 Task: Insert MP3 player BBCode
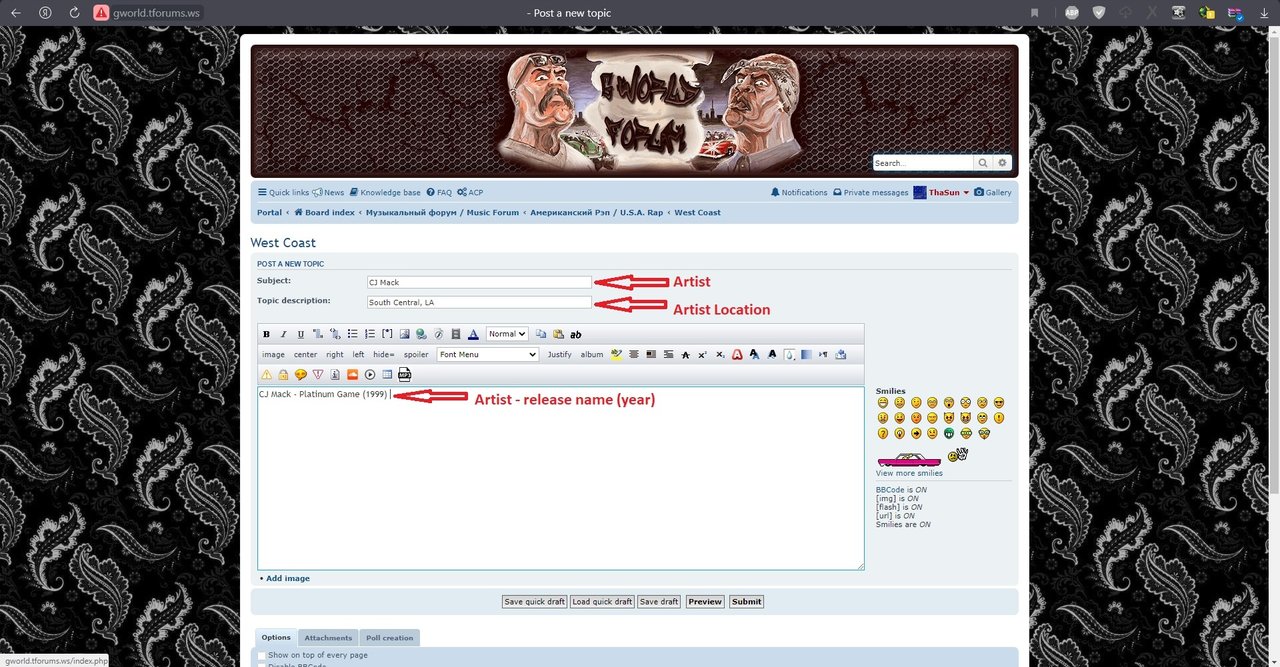(x=405, y=375)
